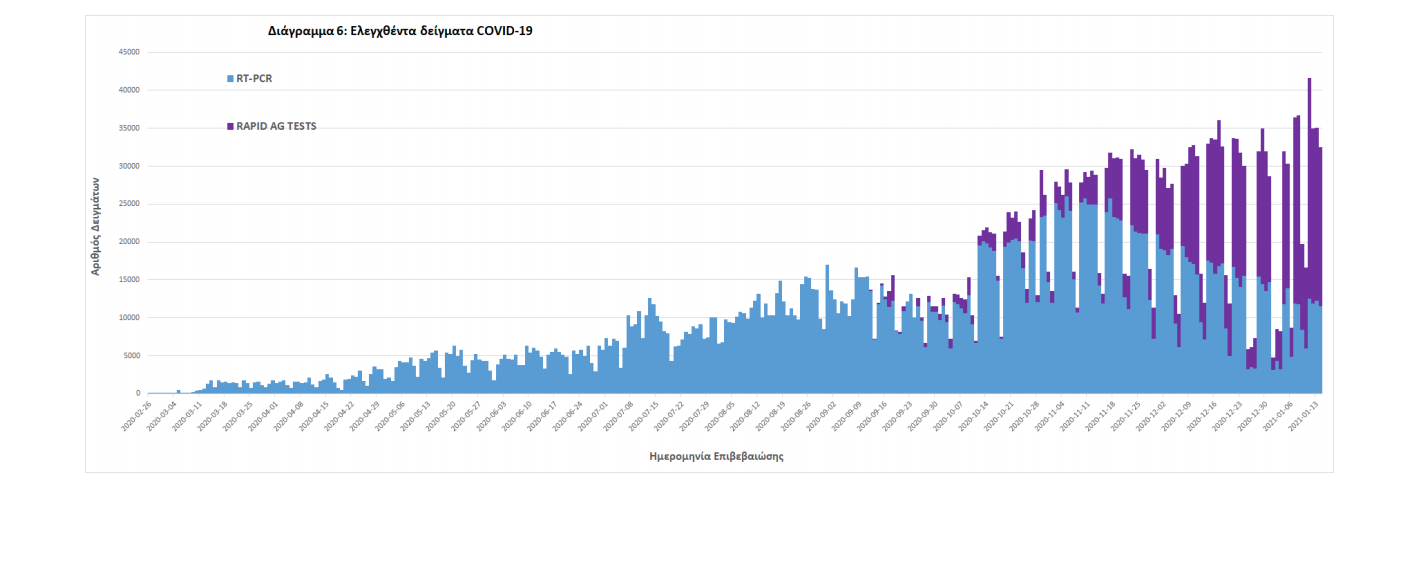Click the chart title 'Διάγραμμα 6: Ελεγχθέντα δείγματα COVID-19'
Screen dimensions: 1410x564
click(x=400, y=31)
